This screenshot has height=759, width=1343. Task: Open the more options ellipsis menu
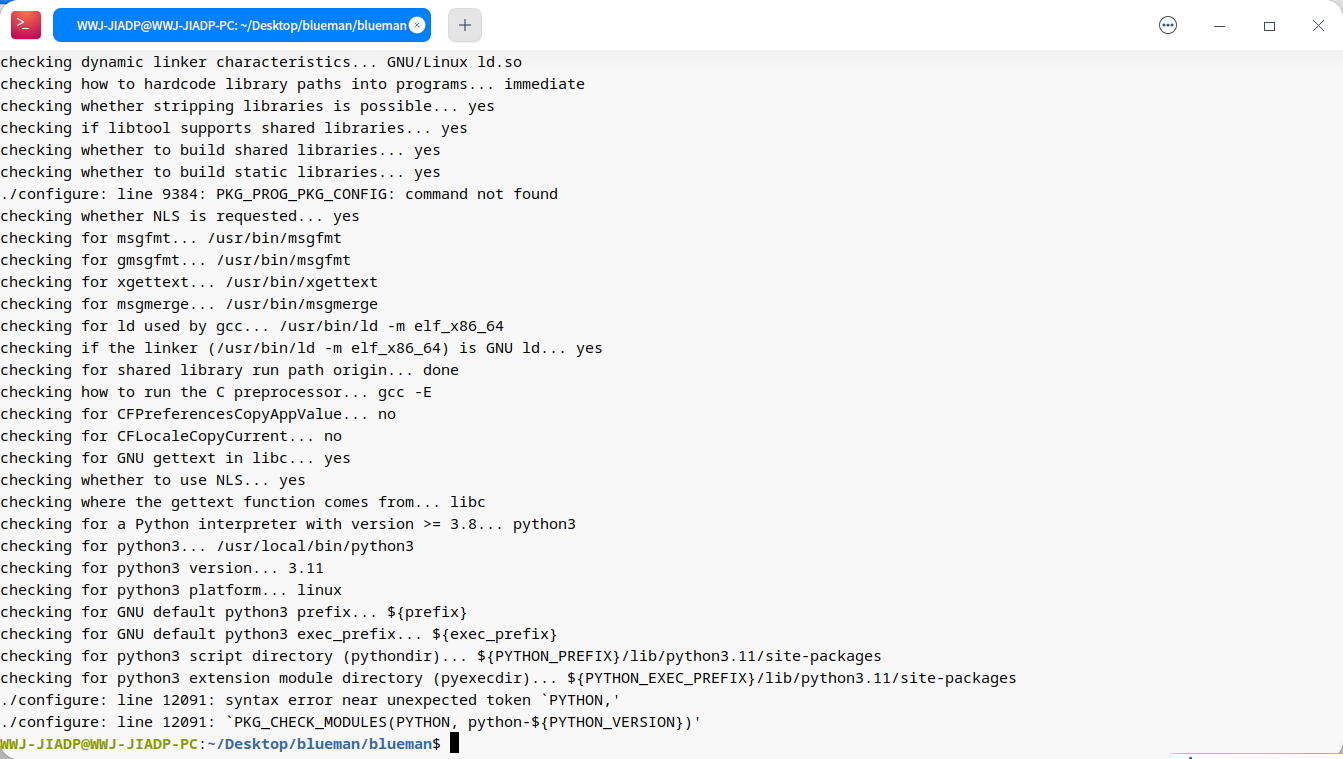(1168, 25)
